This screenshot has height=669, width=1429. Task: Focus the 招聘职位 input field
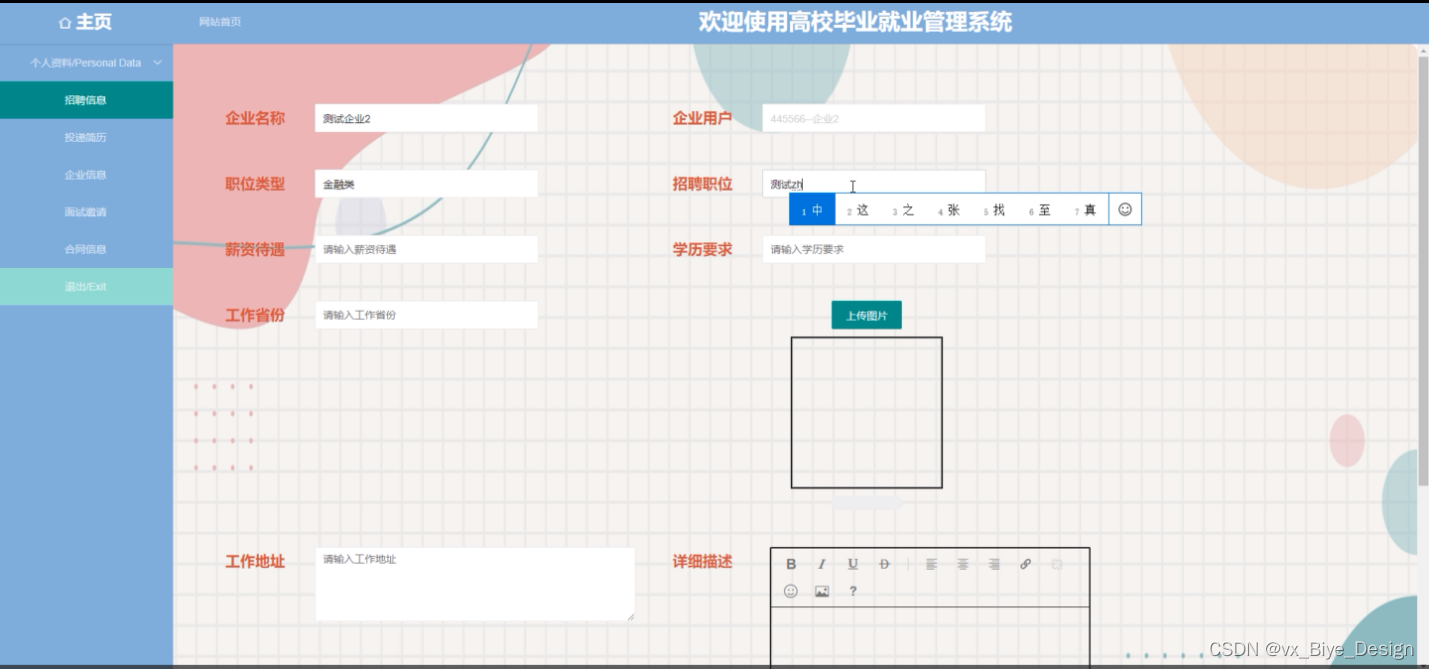coord(874,184)
